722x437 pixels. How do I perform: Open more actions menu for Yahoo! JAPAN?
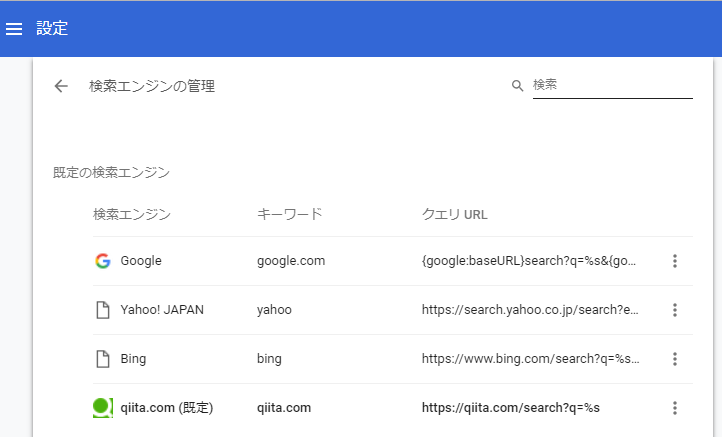675,310
